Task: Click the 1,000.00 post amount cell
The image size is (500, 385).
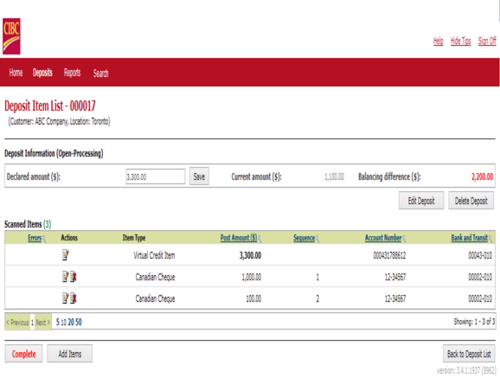Action: click(x=251, y=277)
